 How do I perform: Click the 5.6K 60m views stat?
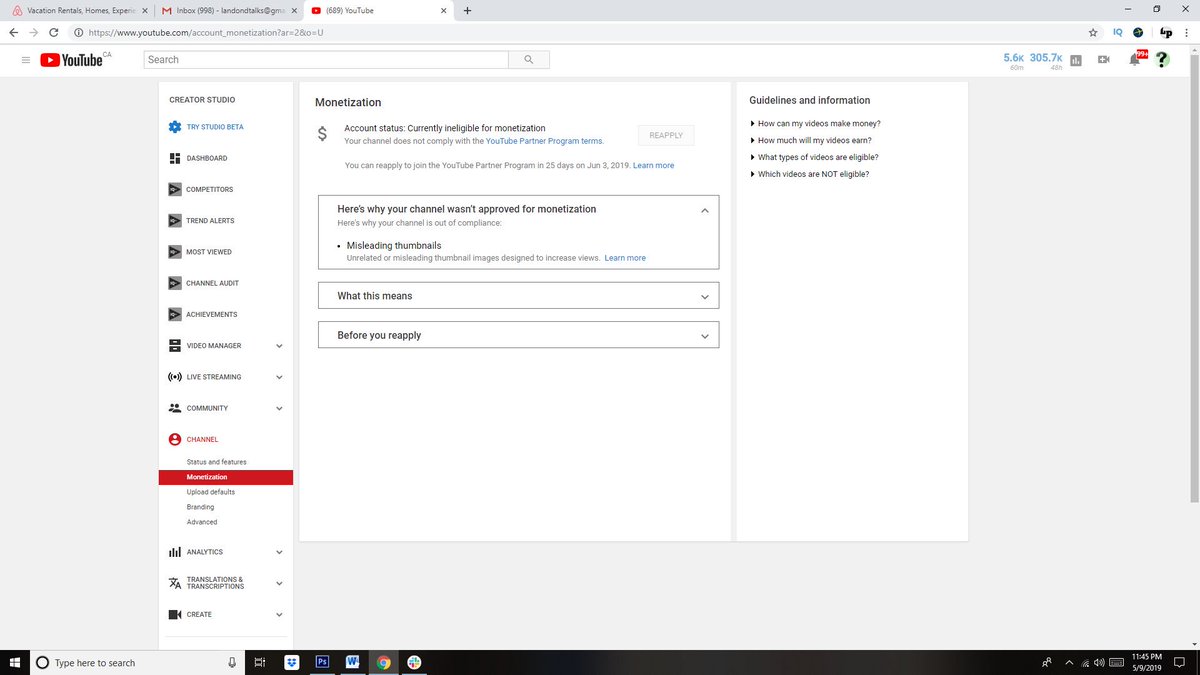(x=1014, y=60)
